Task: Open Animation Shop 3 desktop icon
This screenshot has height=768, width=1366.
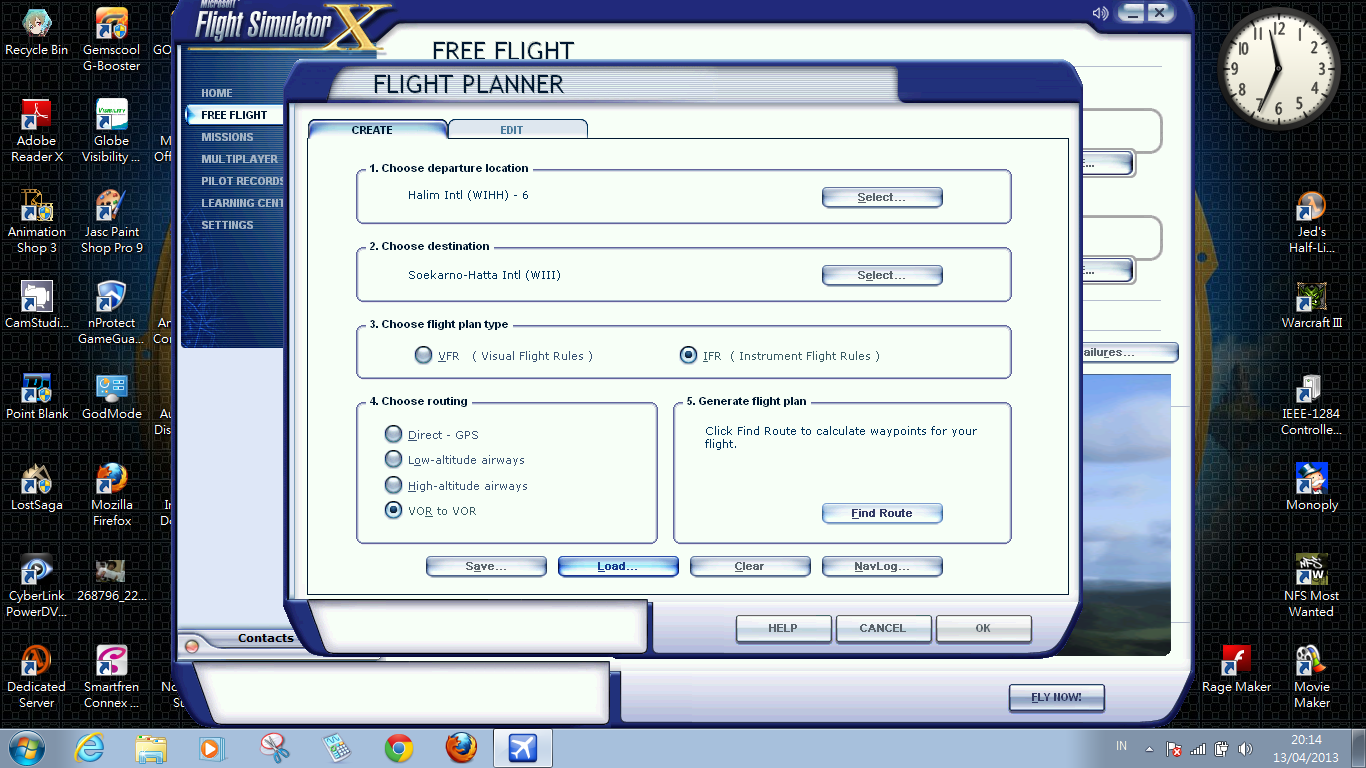Action: (37, 222)
